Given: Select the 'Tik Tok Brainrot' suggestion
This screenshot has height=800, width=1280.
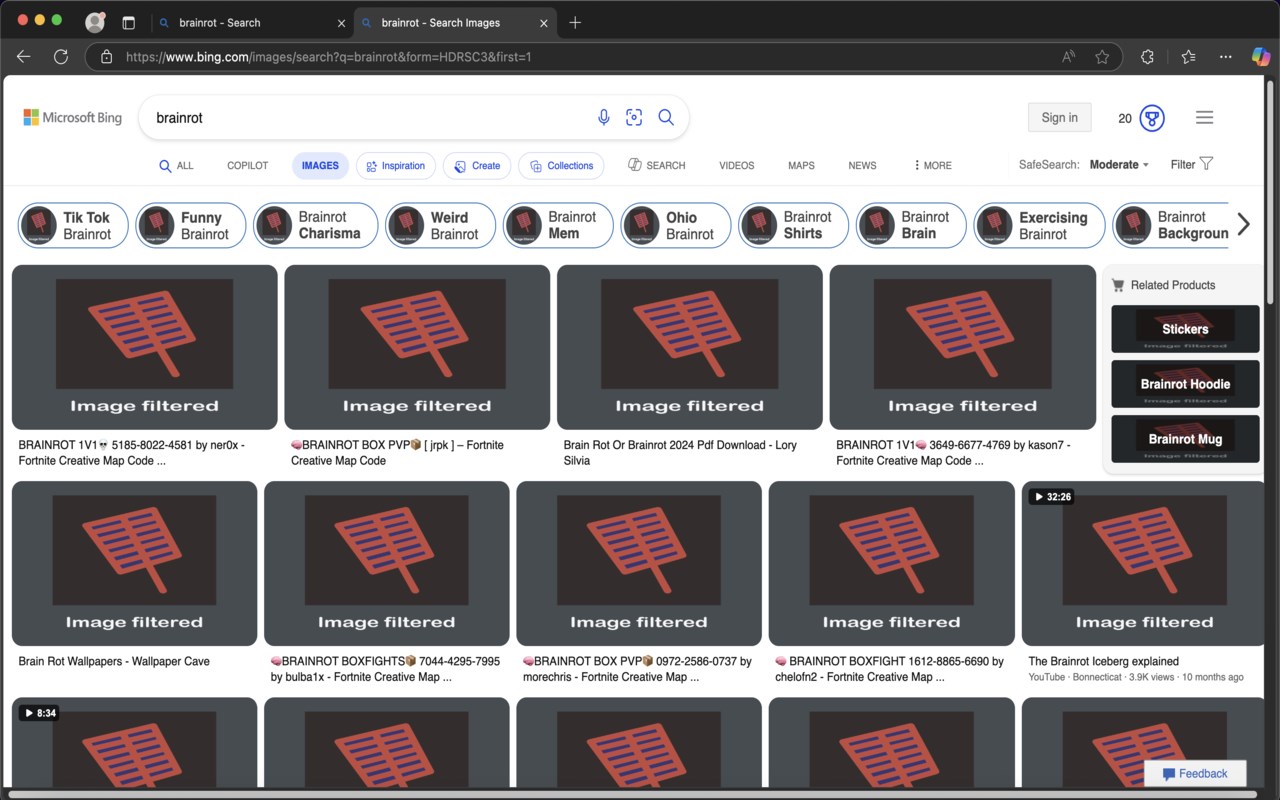Looking at the screenshot, I should [73, 225].
